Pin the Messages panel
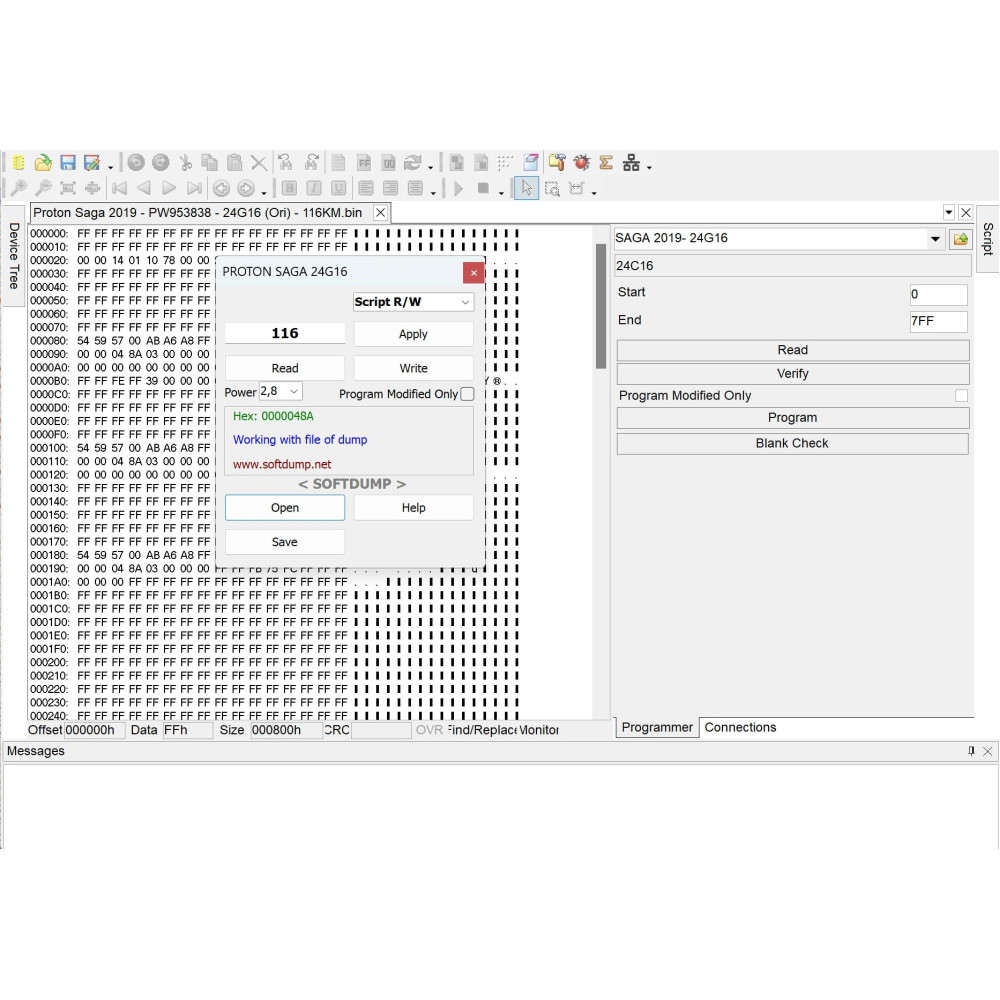The width and height of the screenshot is (1000, 1000). pos(971,751)
